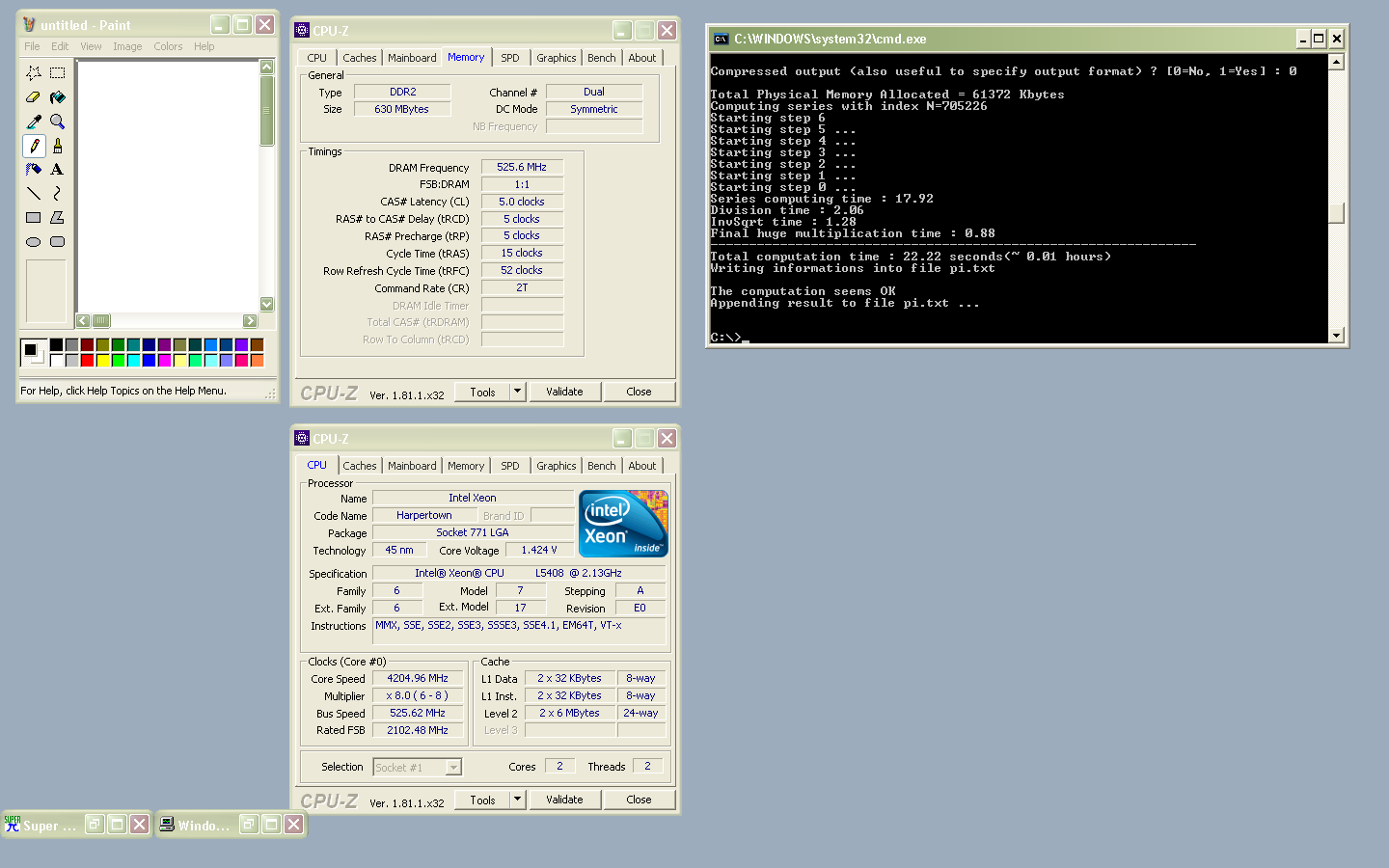Image resolution: width=1389 pixels, height=868 pixels.
Task: Open the Colors menu in Paint
Action: pyautogui.click(x=168, y=46)
